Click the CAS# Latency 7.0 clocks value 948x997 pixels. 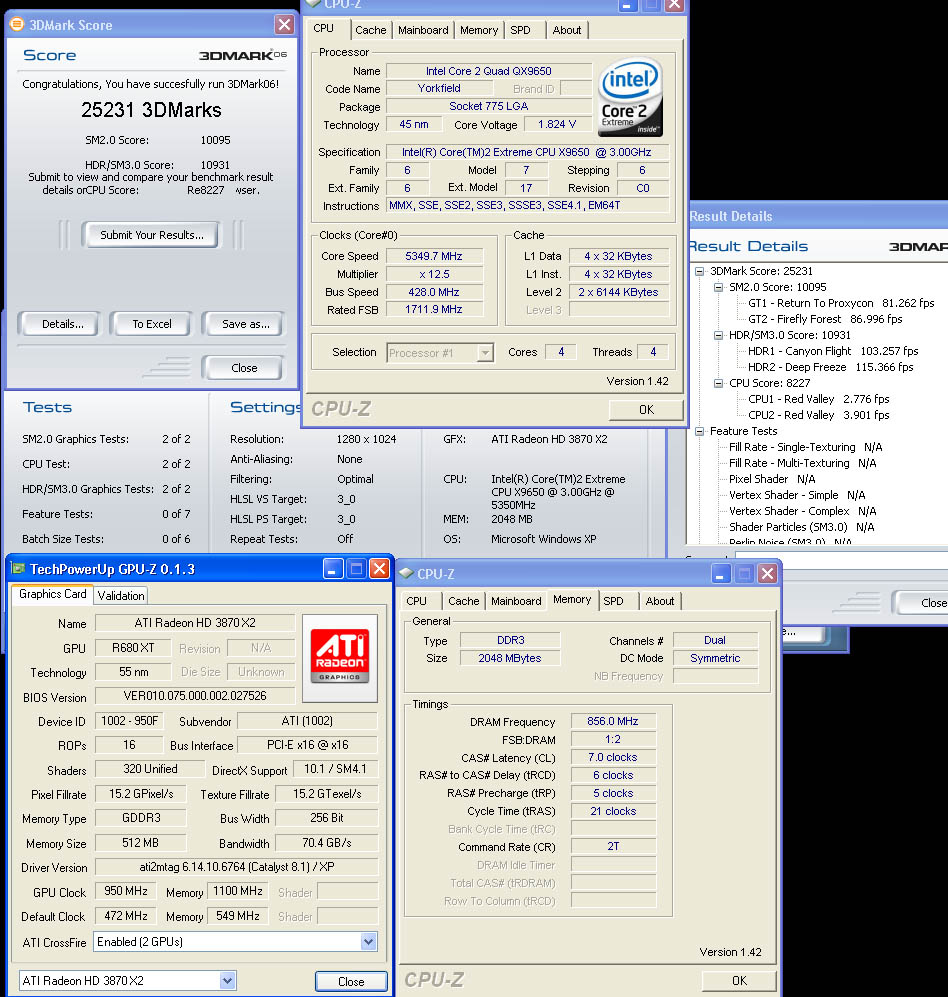point(613,757)
